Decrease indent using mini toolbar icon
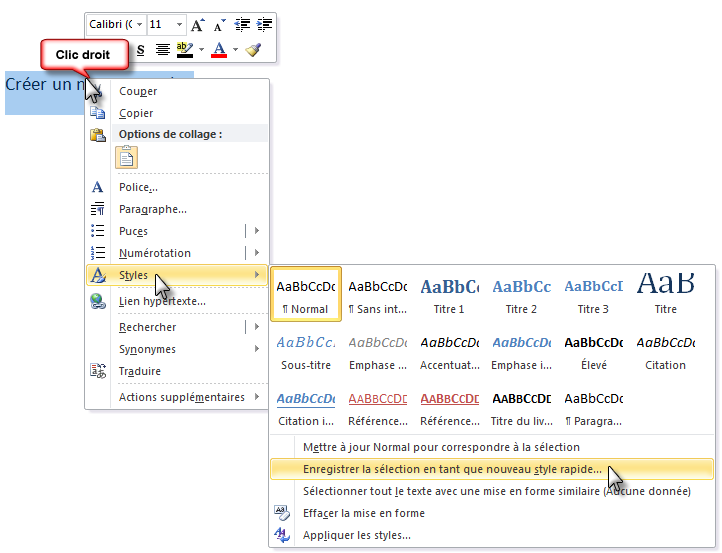 tap(243, 24)
